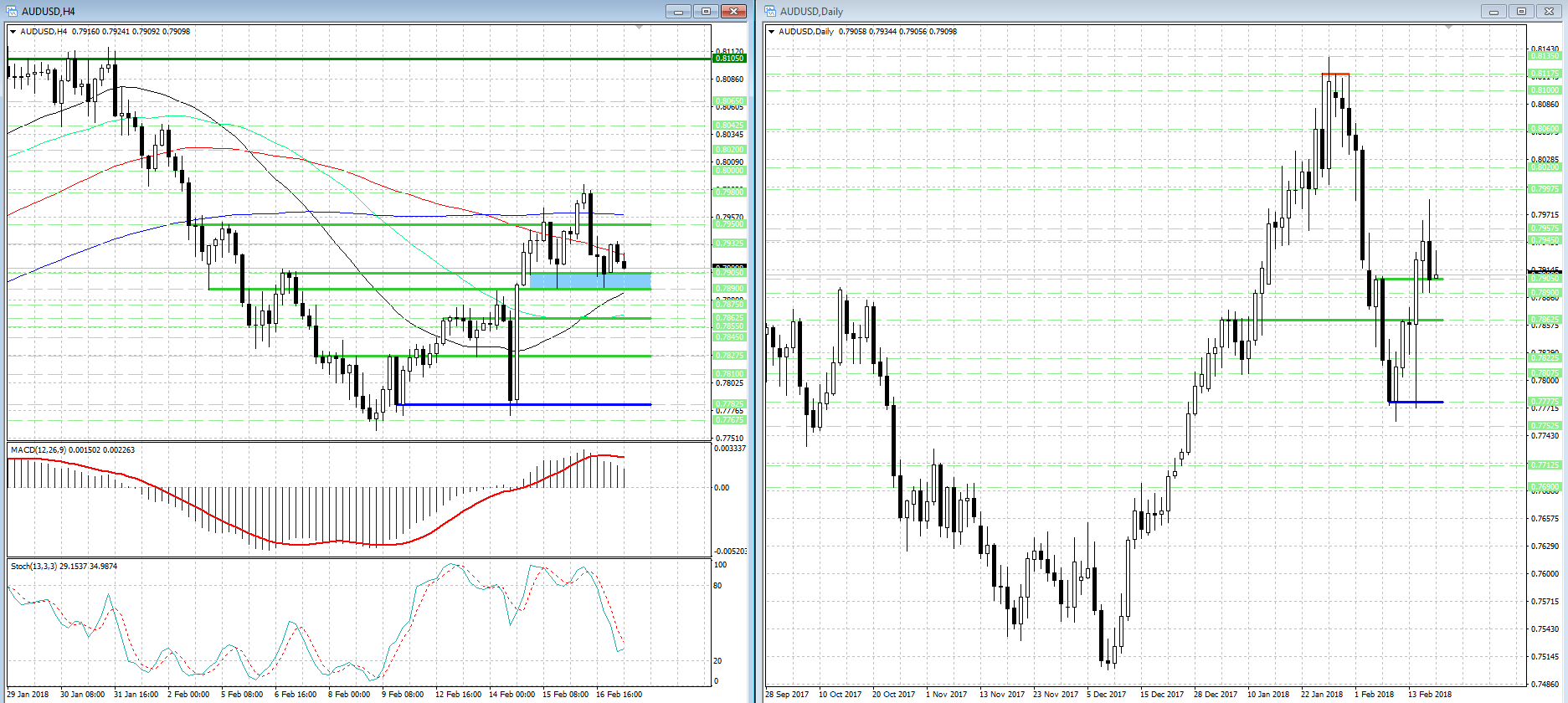Click the 80 level on the Stochastic scale
1568x703 pixels.
(717, 586)
